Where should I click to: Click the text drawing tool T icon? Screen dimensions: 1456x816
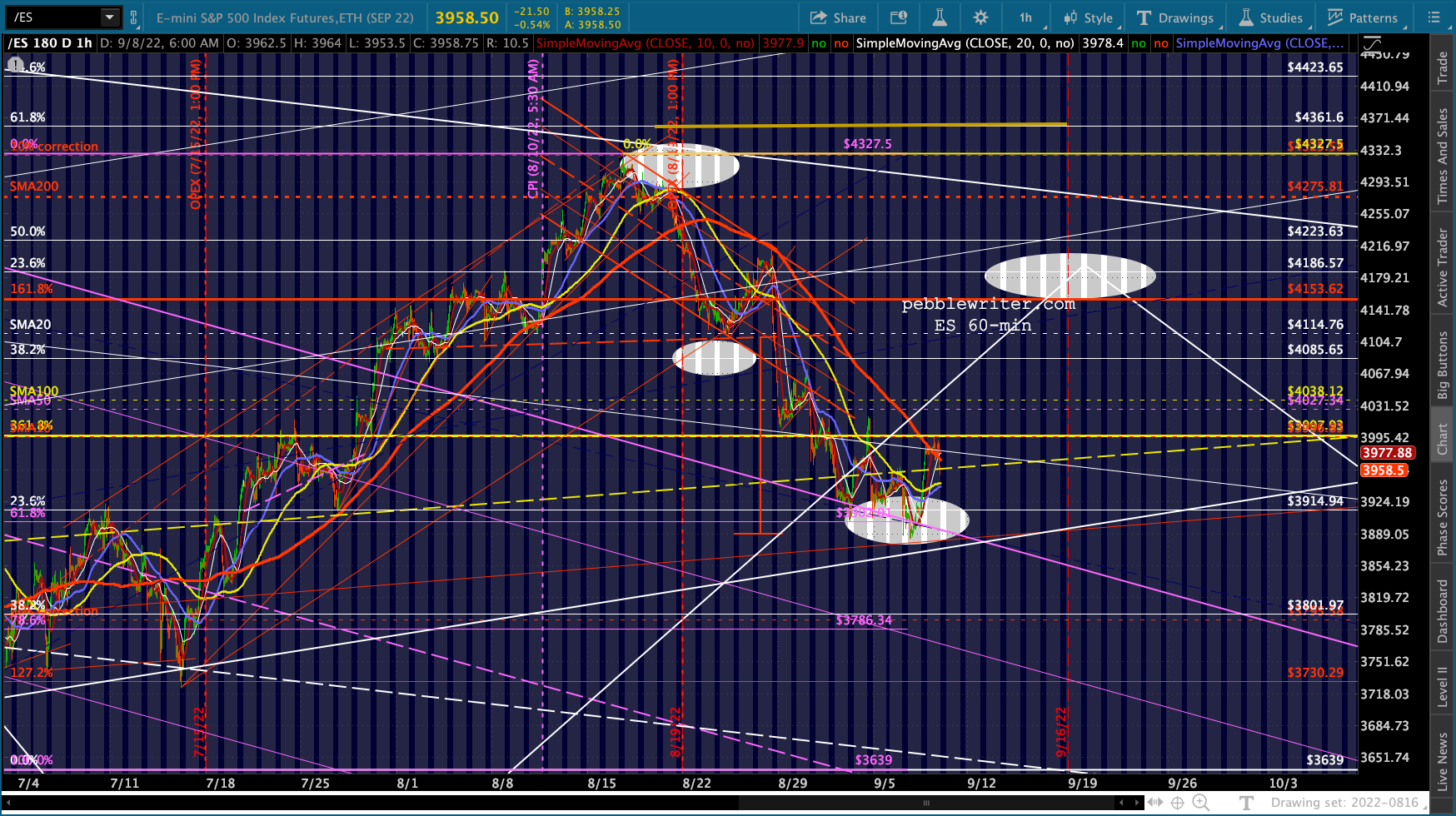click(1246, 803)
